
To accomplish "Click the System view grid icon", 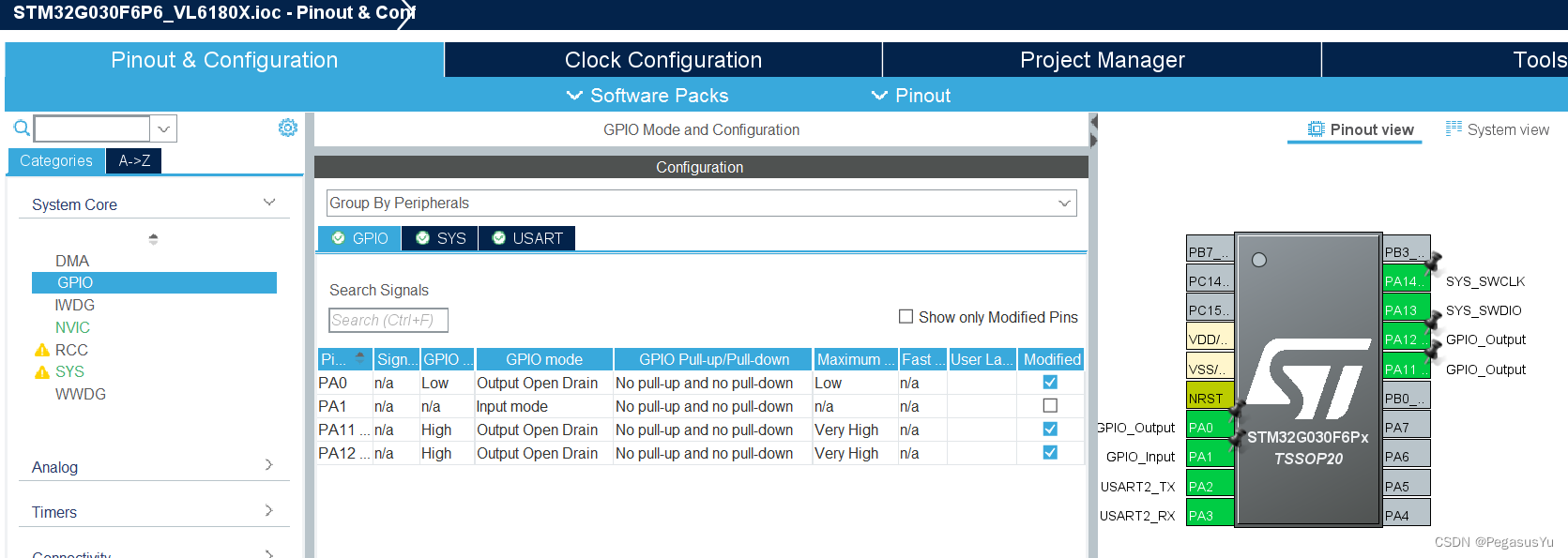I will (x=1454, y=128).
